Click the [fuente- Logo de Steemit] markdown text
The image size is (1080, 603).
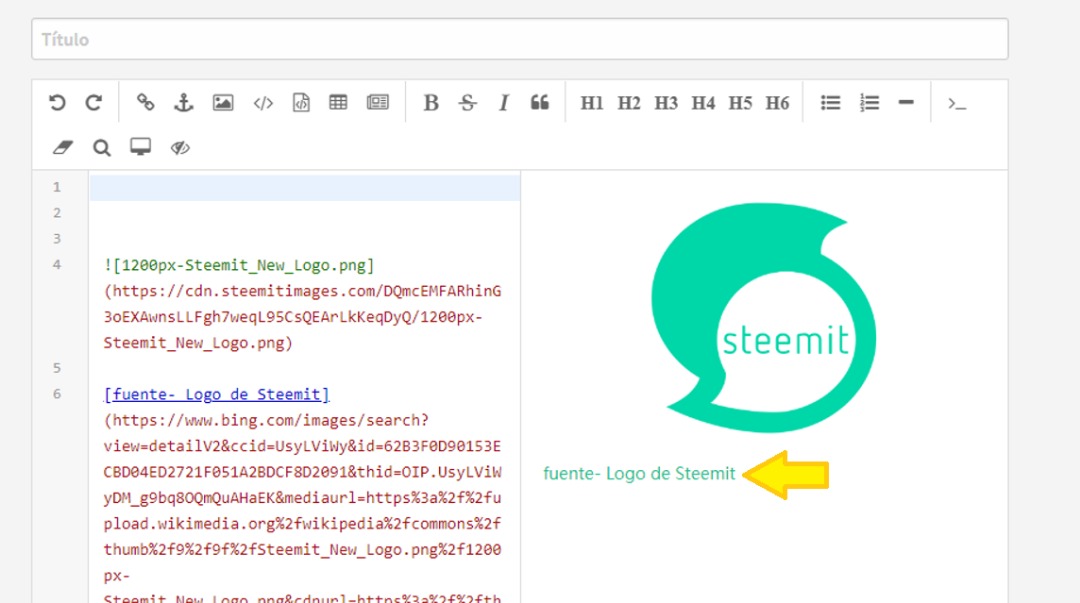216,394
